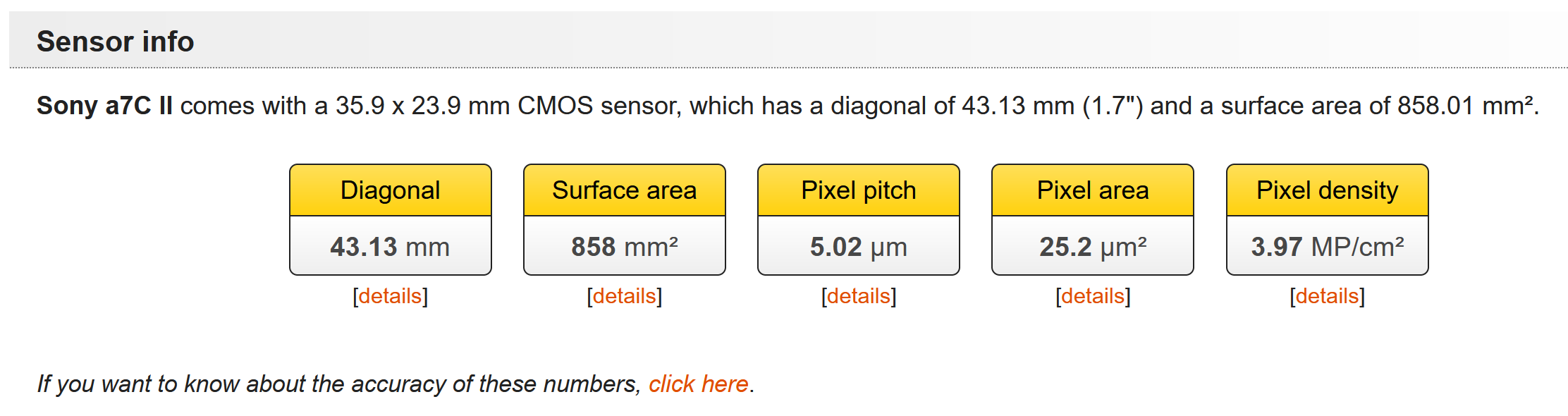The image size is (1568, 416).
Task: Click the Pixel area yellow header
Action: click(1092, 190)
